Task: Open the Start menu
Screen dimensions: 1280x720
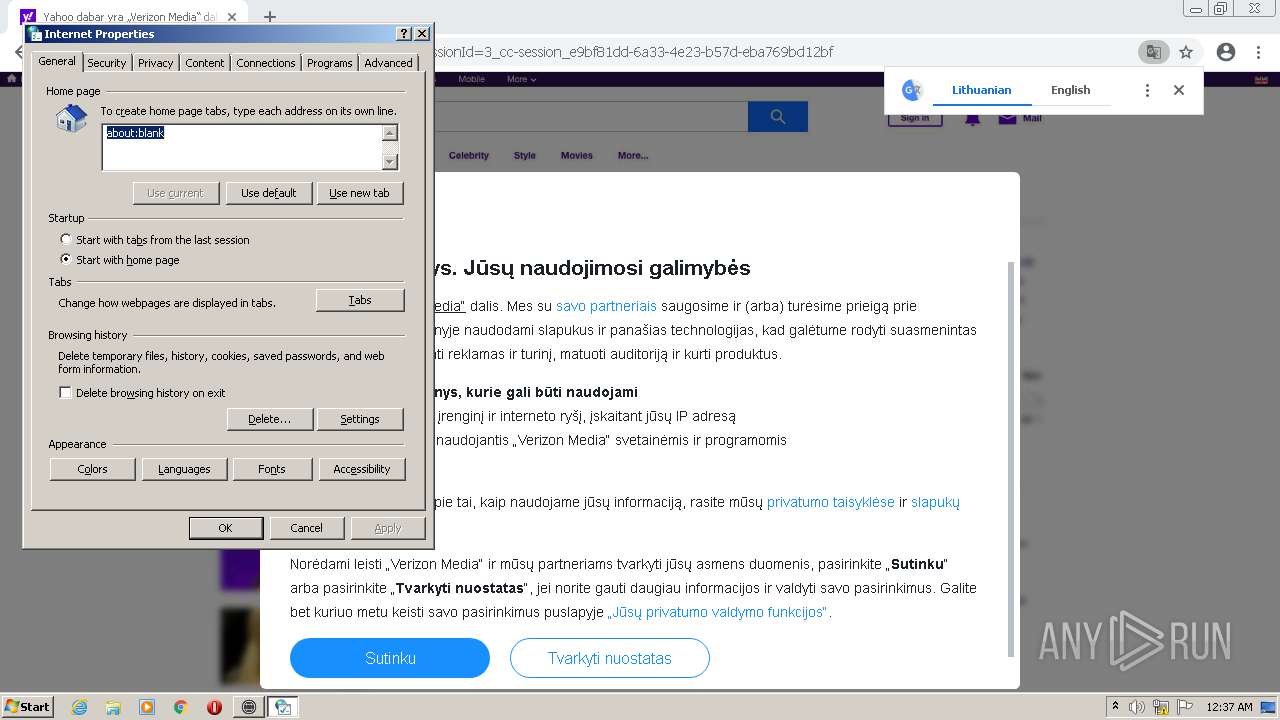Action: (x=27, y=707)
